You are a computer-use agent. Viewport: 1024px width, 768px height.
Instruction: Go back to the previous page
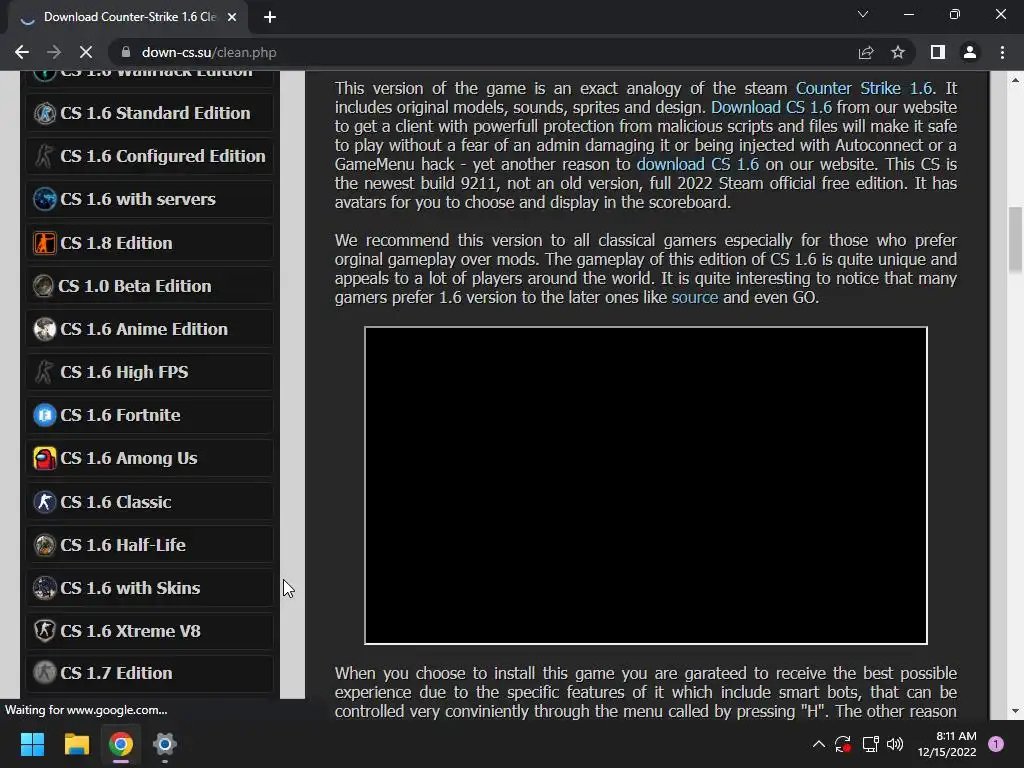(x=22, y=52)
